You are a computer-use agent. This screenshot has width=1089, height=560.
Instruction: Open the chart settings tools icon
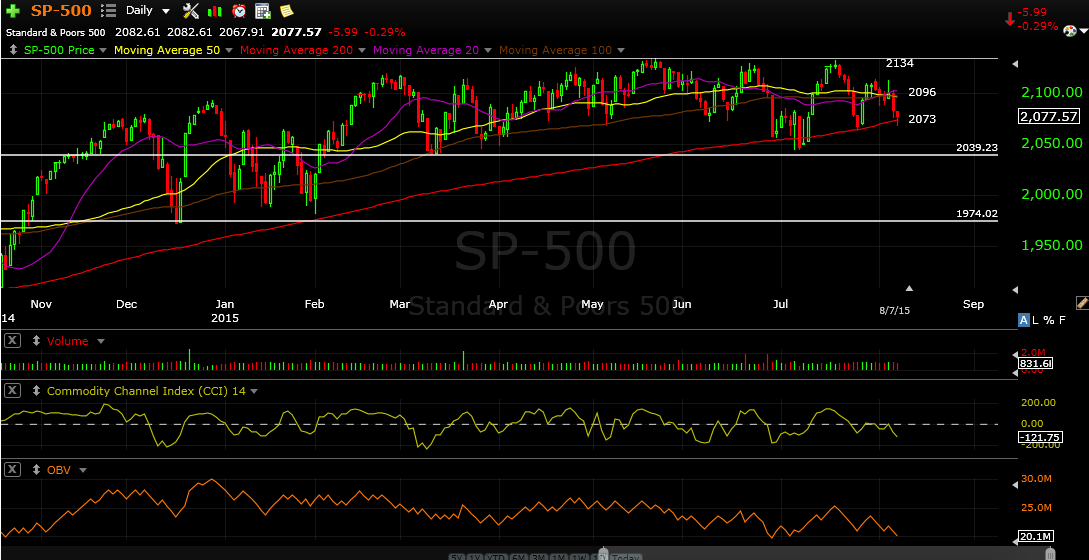click(x=190, y=10)
